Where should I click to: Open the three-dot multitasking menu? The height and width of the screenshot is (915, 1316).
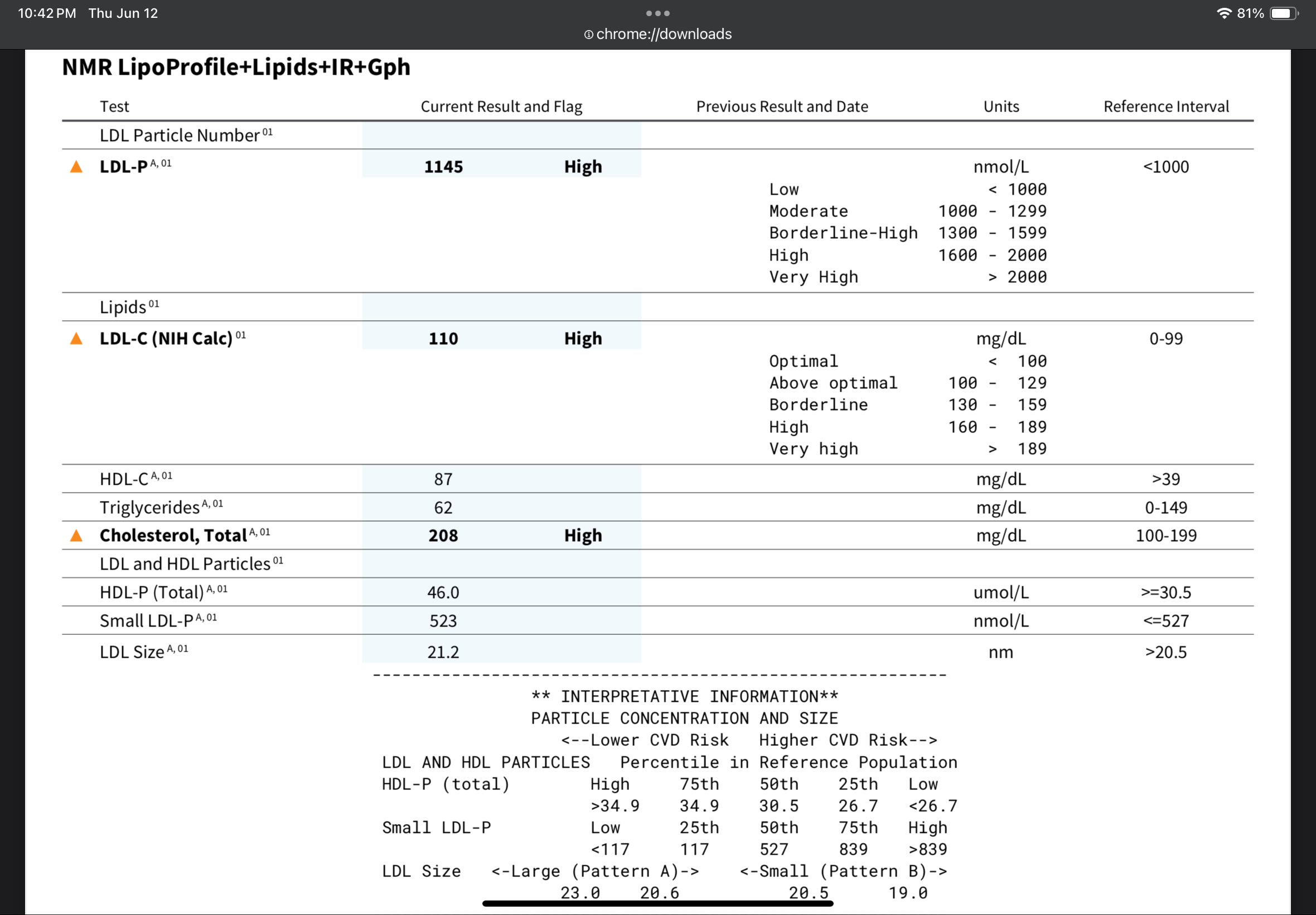tap(657, 13)
